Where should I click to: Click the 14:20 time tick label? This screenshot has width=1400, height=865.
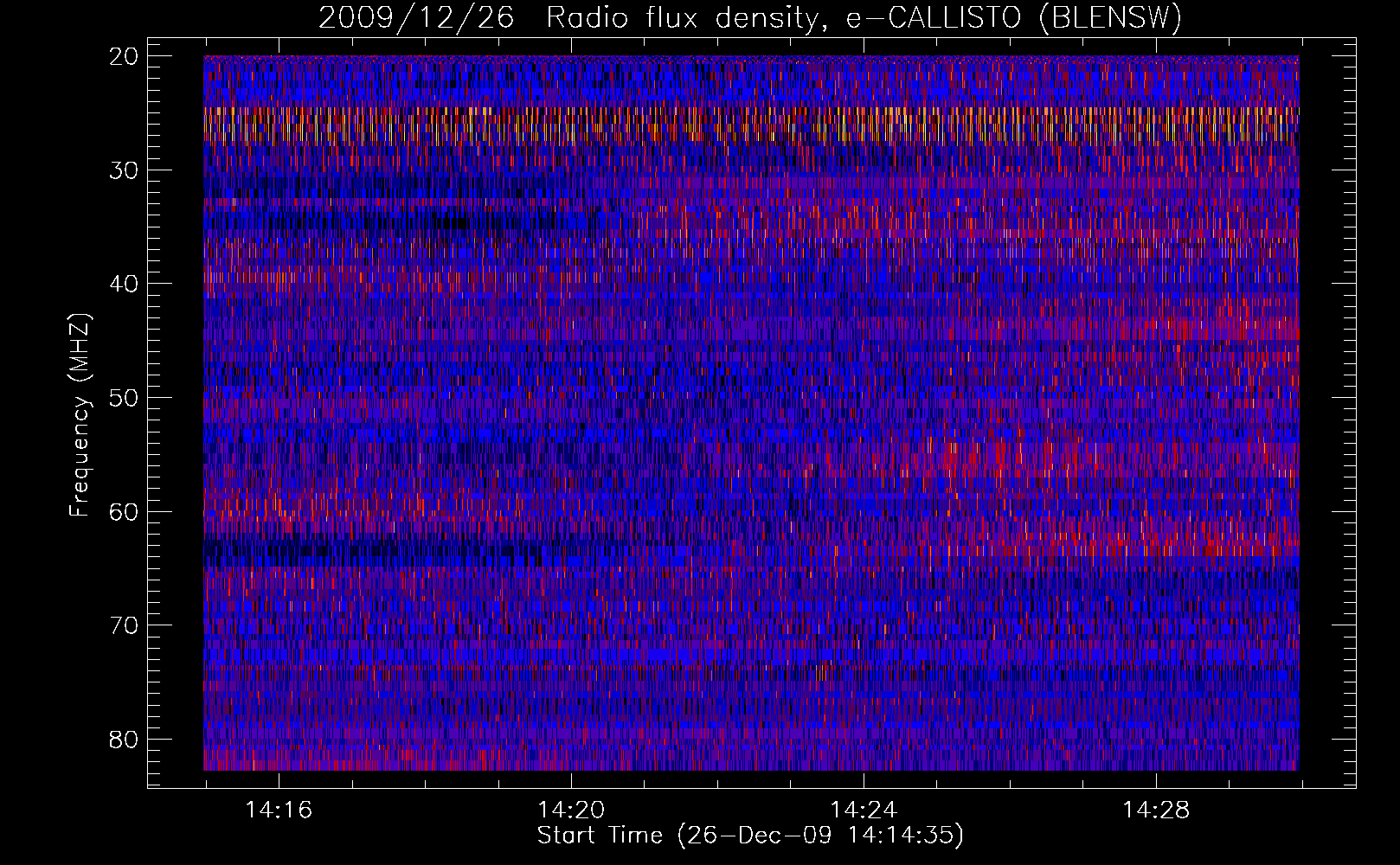pos(571,811)
